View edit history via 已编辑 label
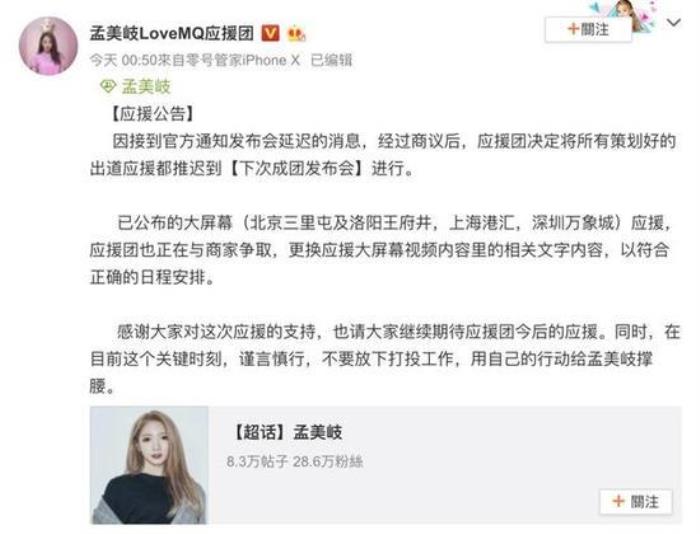 pos(331,60)
